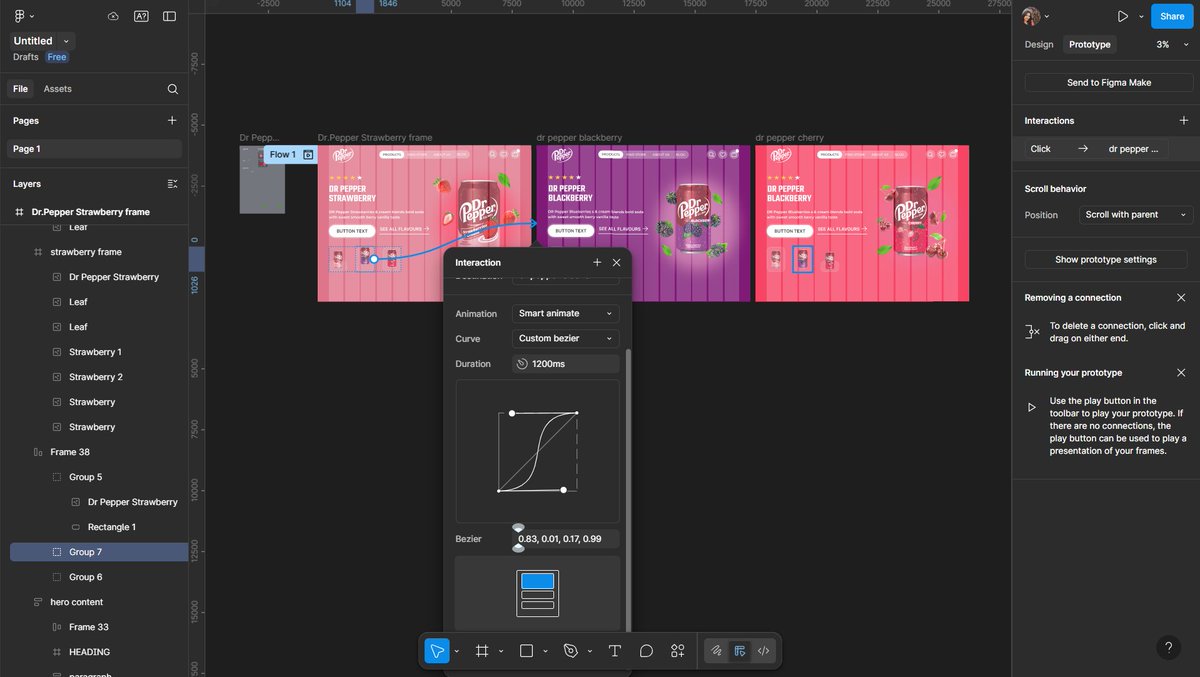Search layers with the magnifier icon
This screenshot has width=1200, height=677.
(173, 89)
